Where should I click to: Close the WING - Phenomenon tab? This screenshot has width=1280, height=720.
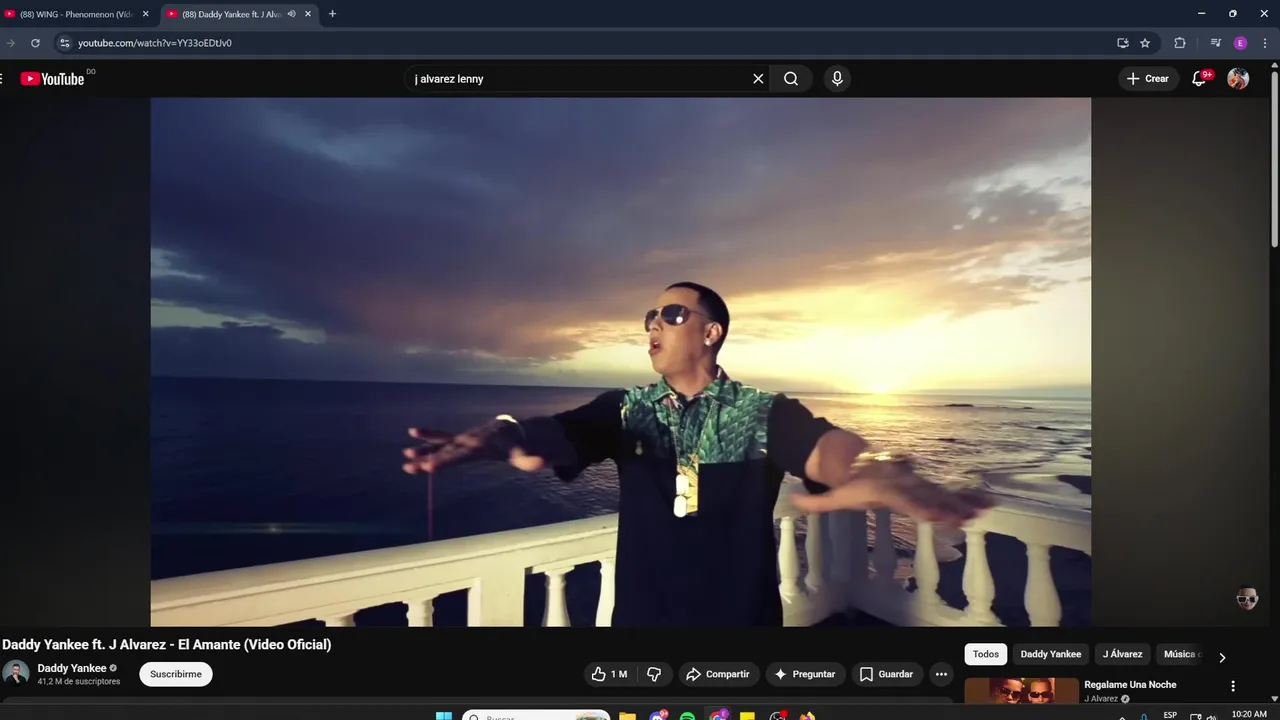pyautogui.click(x=145, y=14)
